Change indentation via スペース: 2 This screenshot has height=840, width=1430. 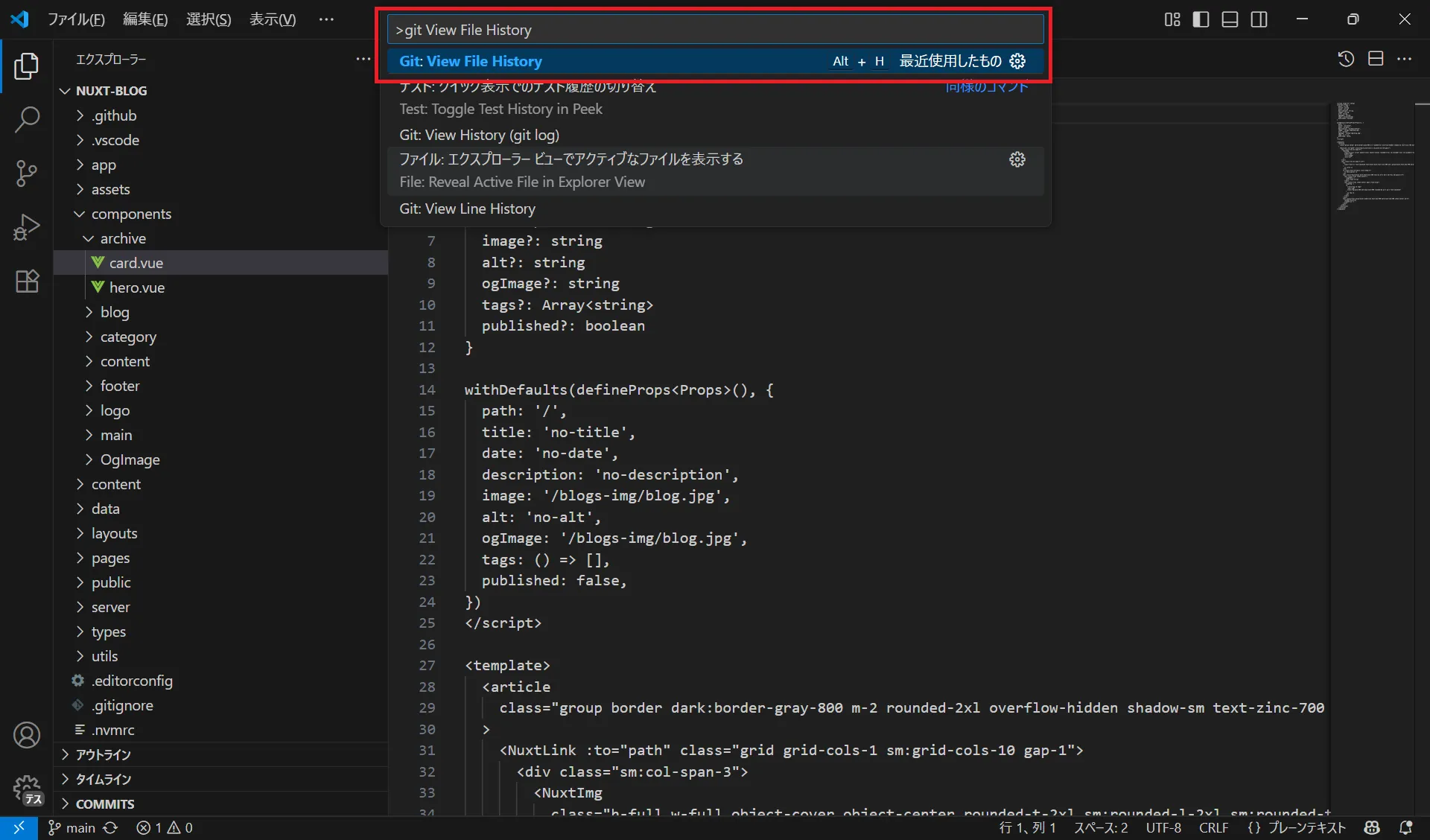[x=1101, y=827]
